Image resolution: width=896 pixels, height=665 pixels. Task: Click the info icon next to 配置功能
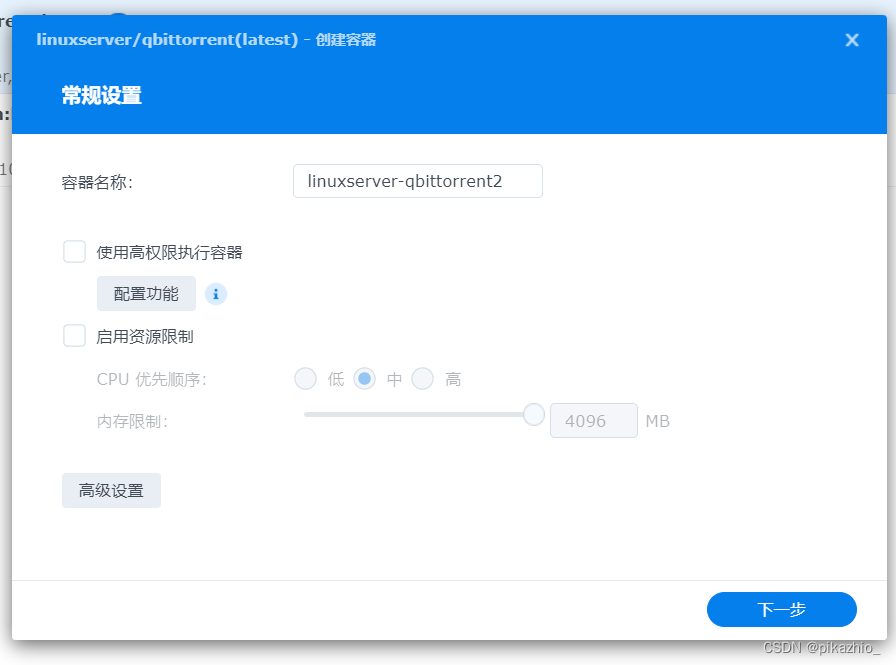[x=215, y=294]
